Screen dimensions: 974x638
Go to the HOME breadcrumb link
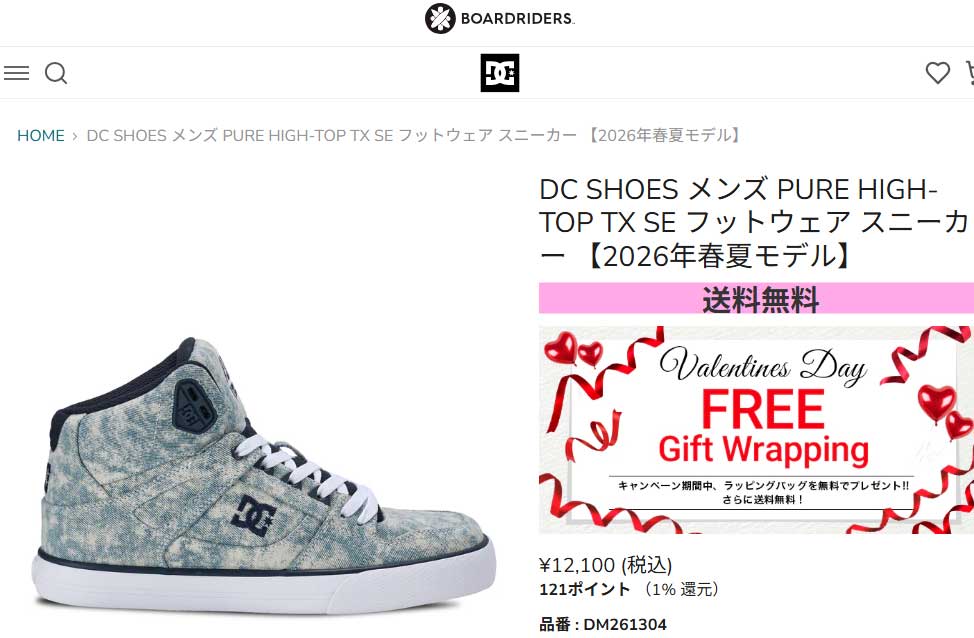coord(41,135)
